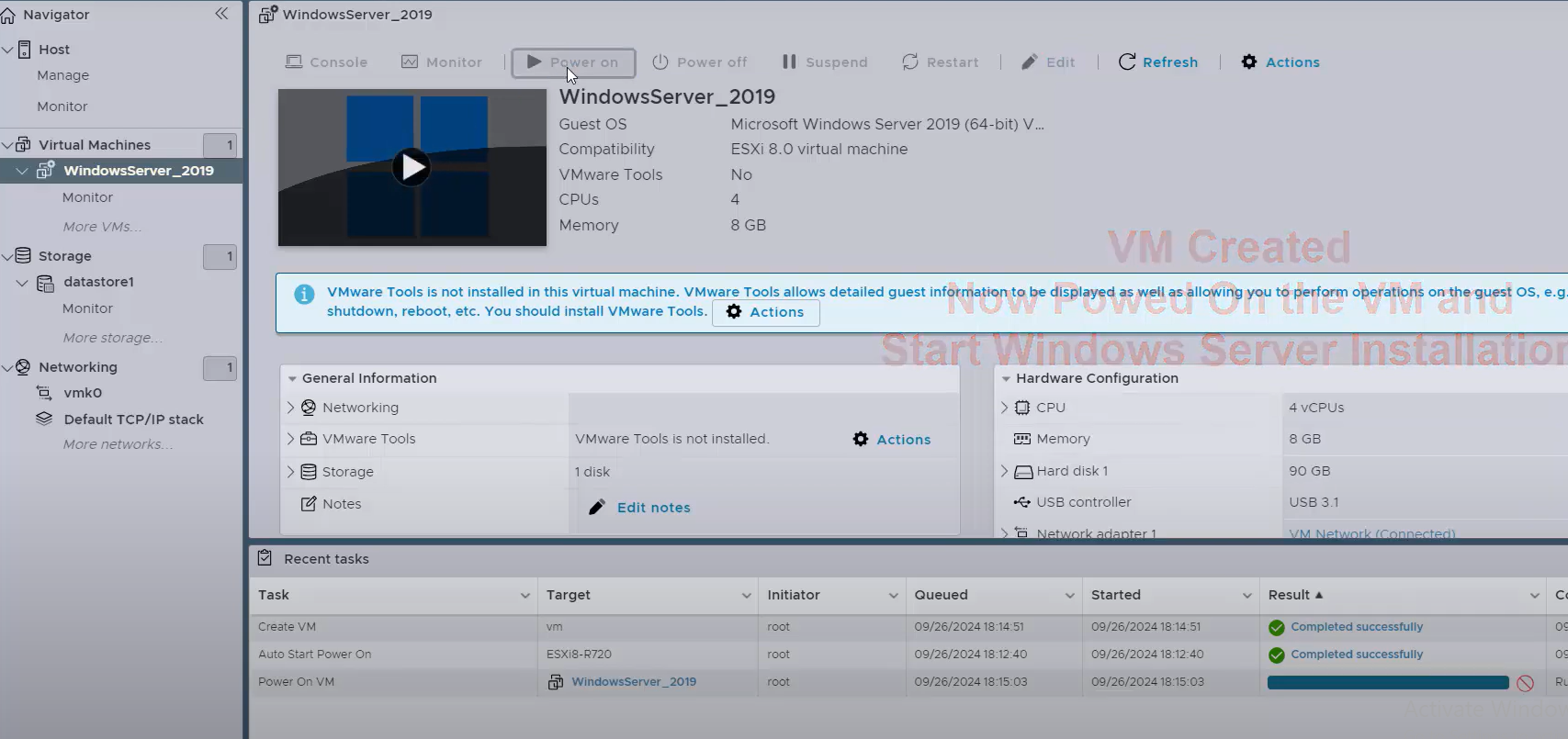Expand CPU row in Hardware Configuration
1568x739 pixels.
(1004, 408)
